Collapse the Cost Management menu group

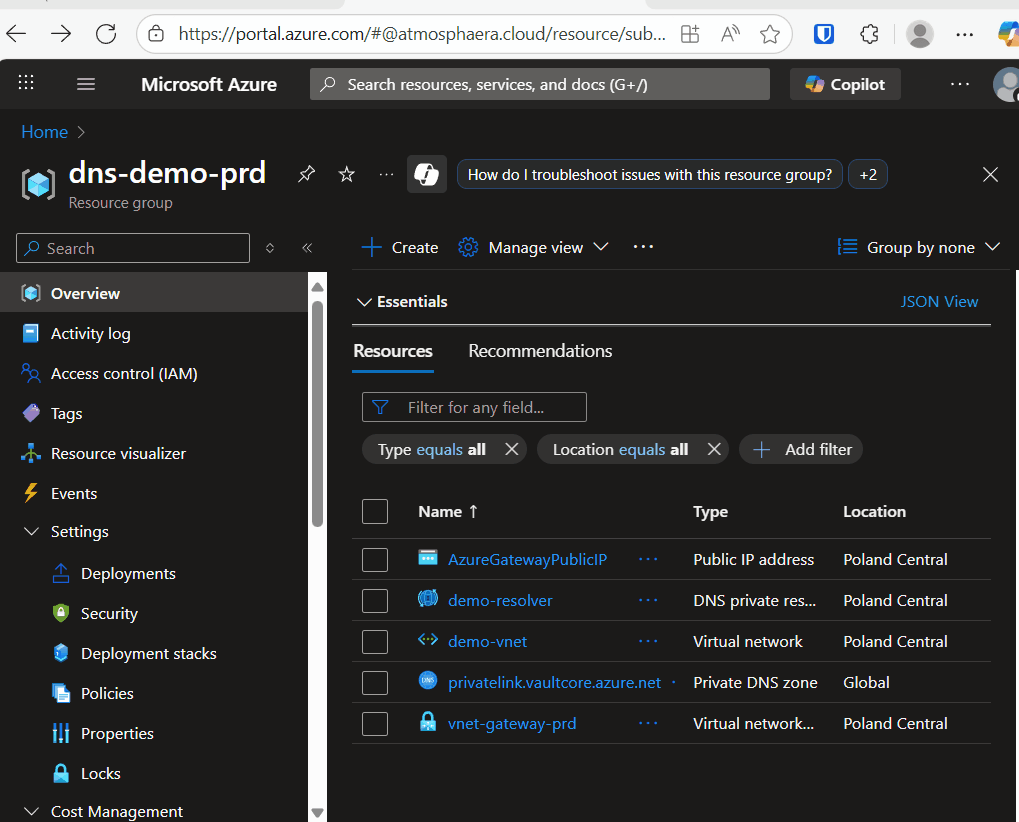point(31,812)
